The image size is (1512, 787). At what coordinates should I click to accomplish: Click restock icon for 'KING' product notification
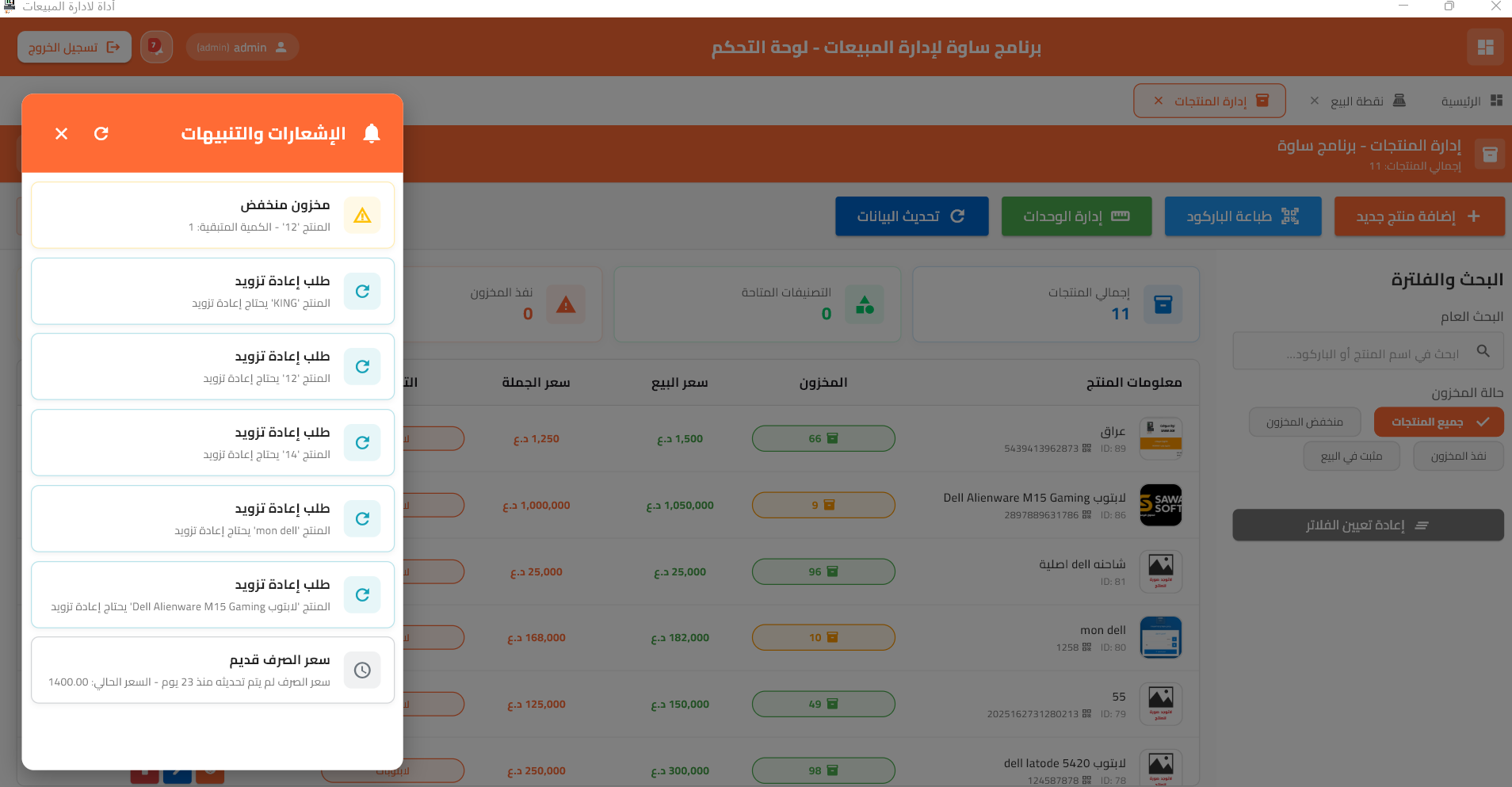[362, 292]
